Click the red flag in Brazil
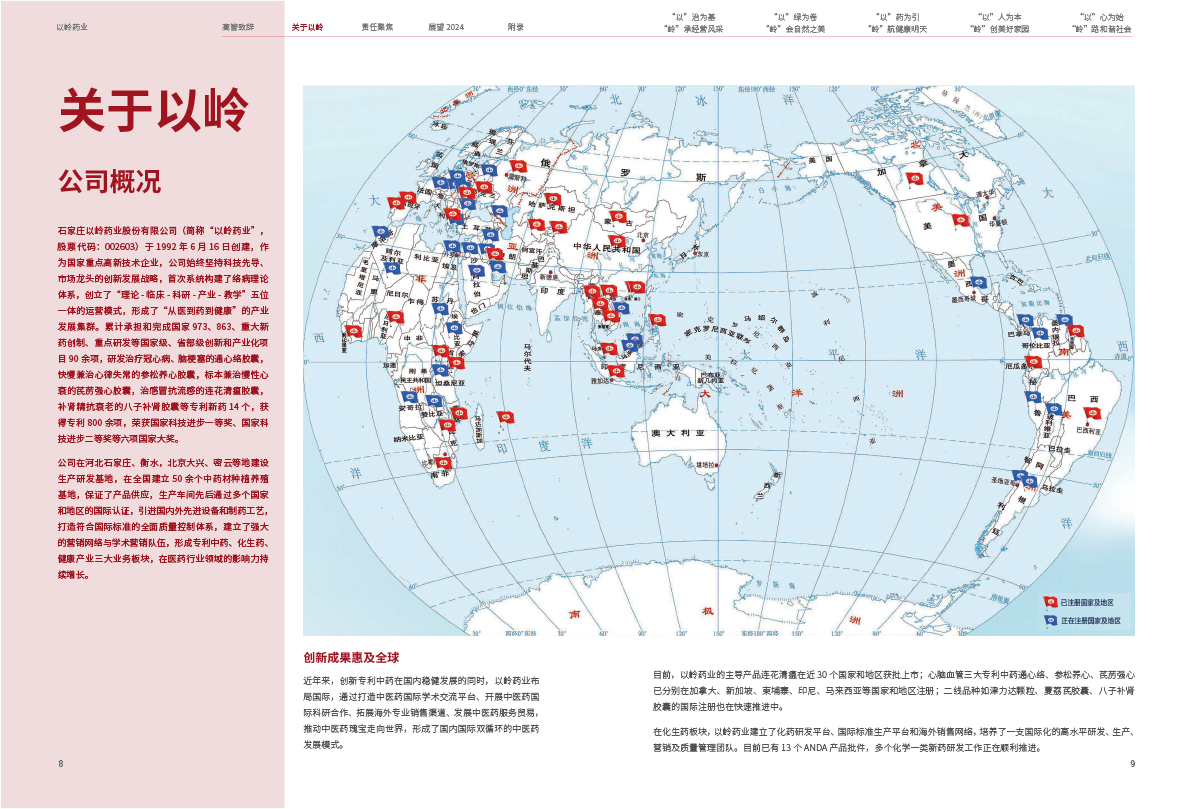 tap(1092, 412)
